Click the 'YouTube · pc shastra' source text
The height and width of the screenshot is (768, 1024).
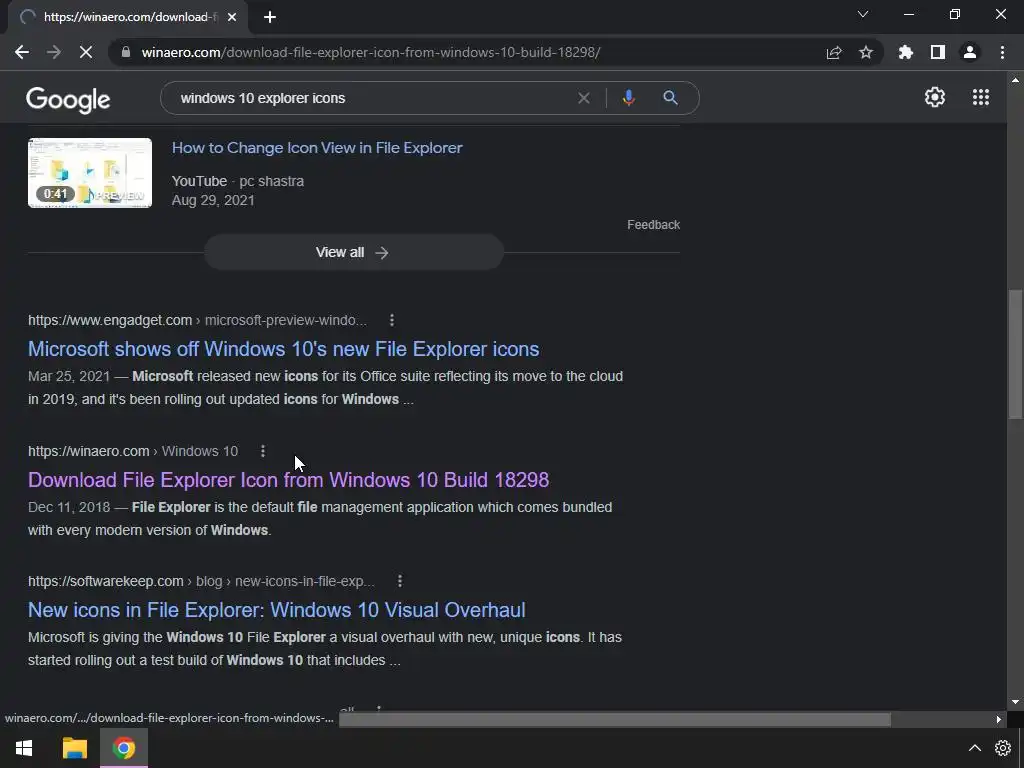[x=238, y=181]
